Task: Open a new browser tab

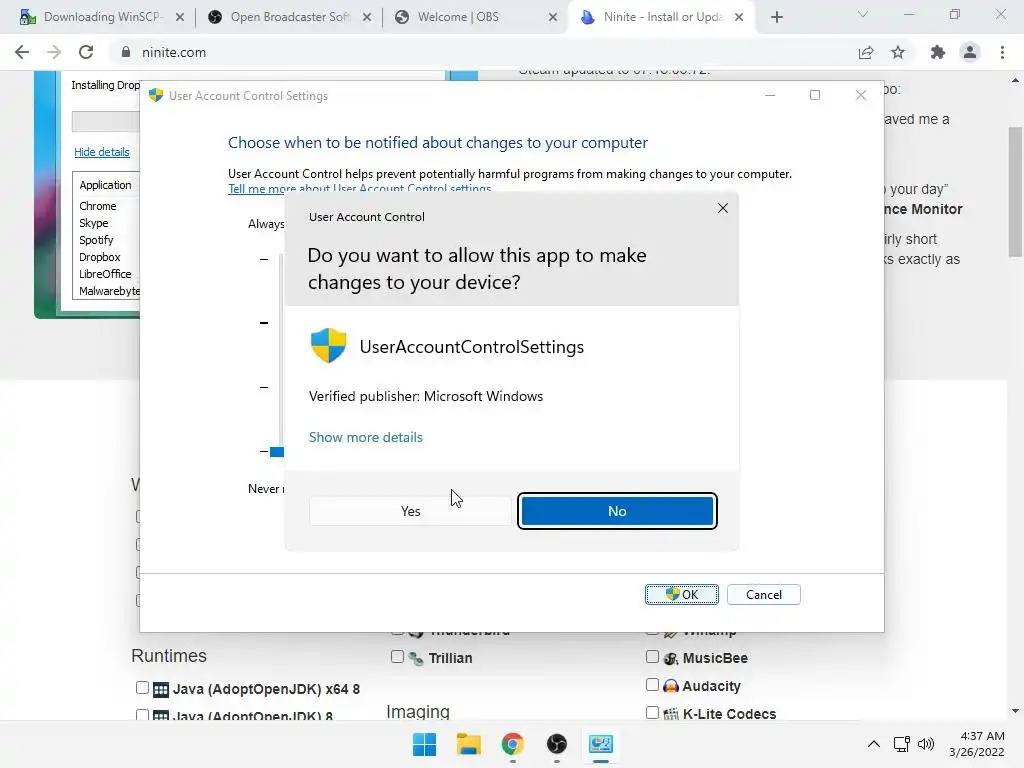Action: click(x=776, y=17)
